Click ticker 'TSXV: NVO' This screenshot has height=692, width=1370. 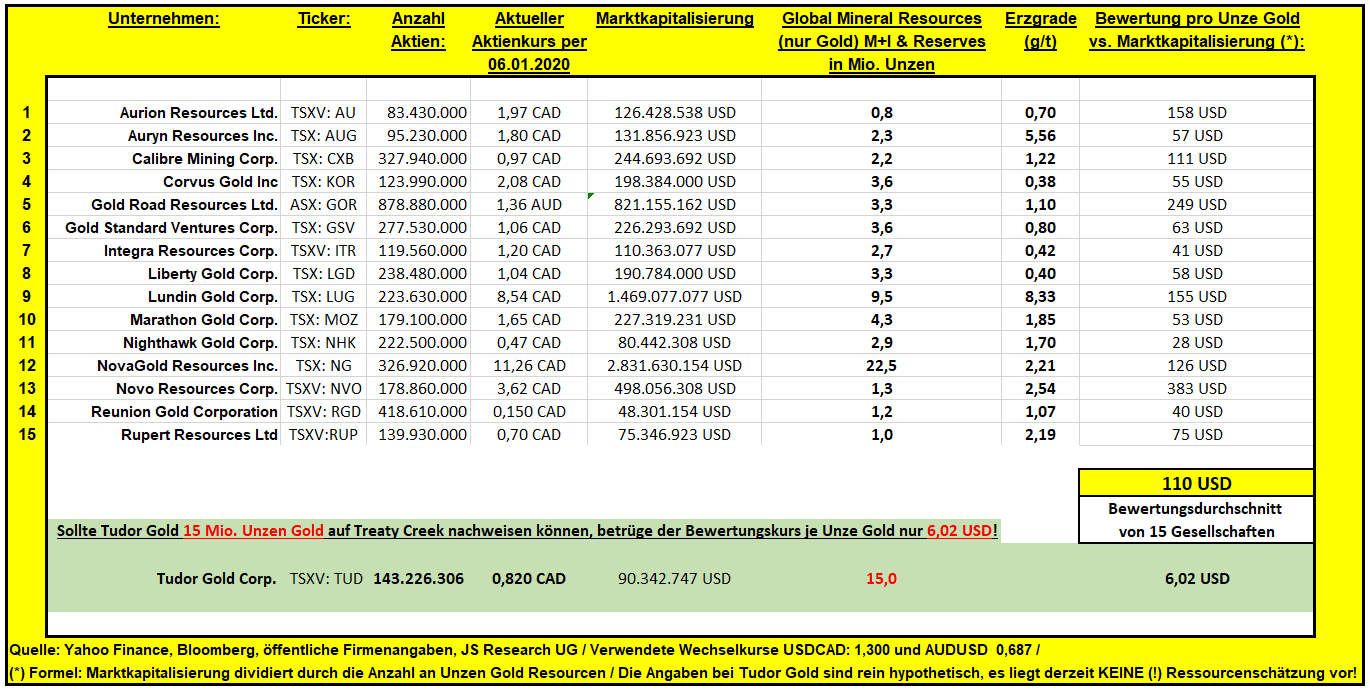click(x=324, y=389)
